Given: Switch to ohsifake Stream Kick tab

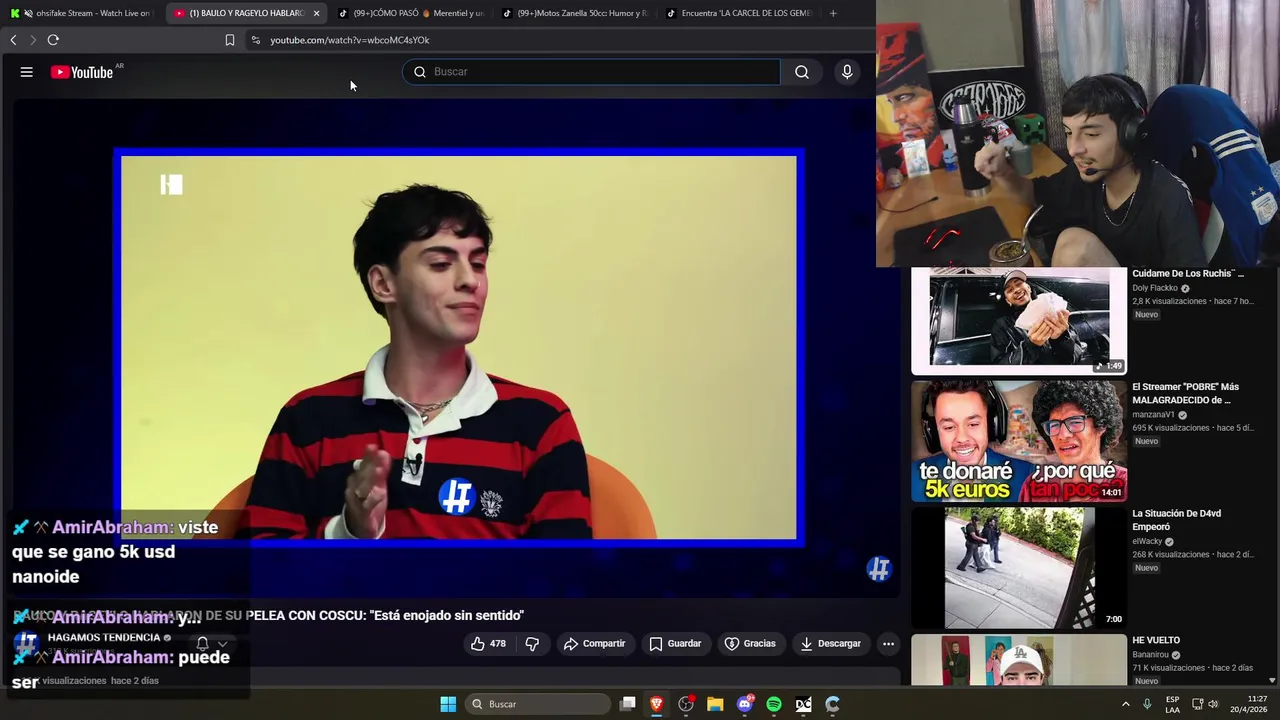Looking at the screenshot, I should (80, 13).
